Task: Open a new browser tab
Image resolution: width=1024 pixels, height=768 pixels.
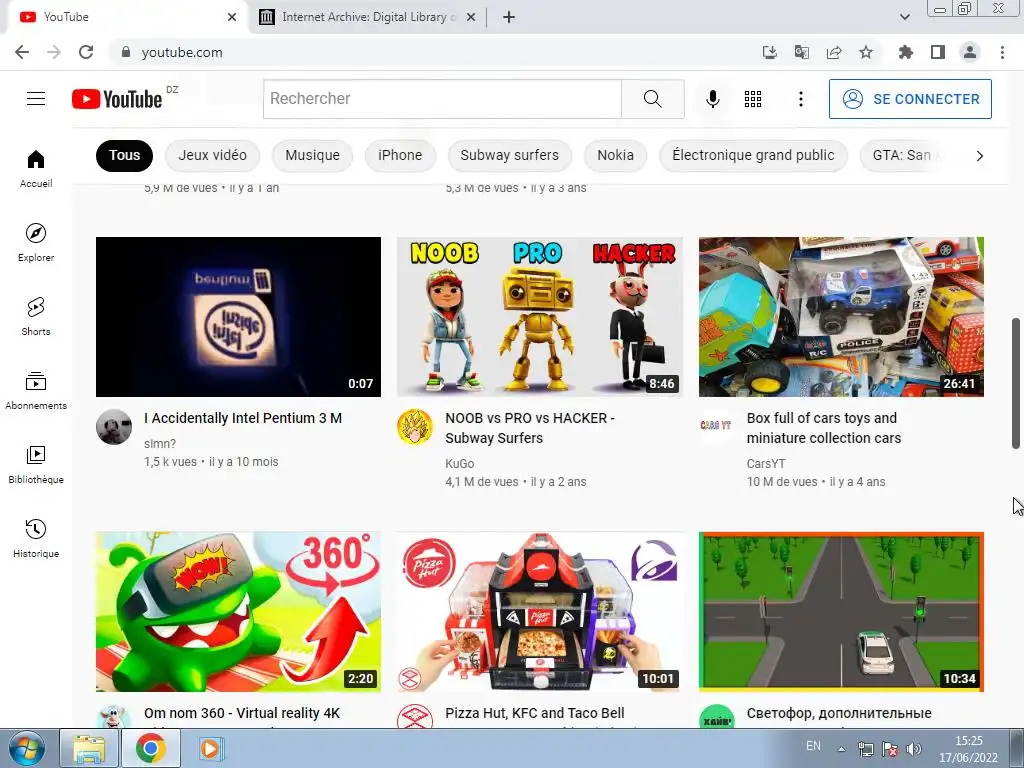Action: [x=509, y=17]
